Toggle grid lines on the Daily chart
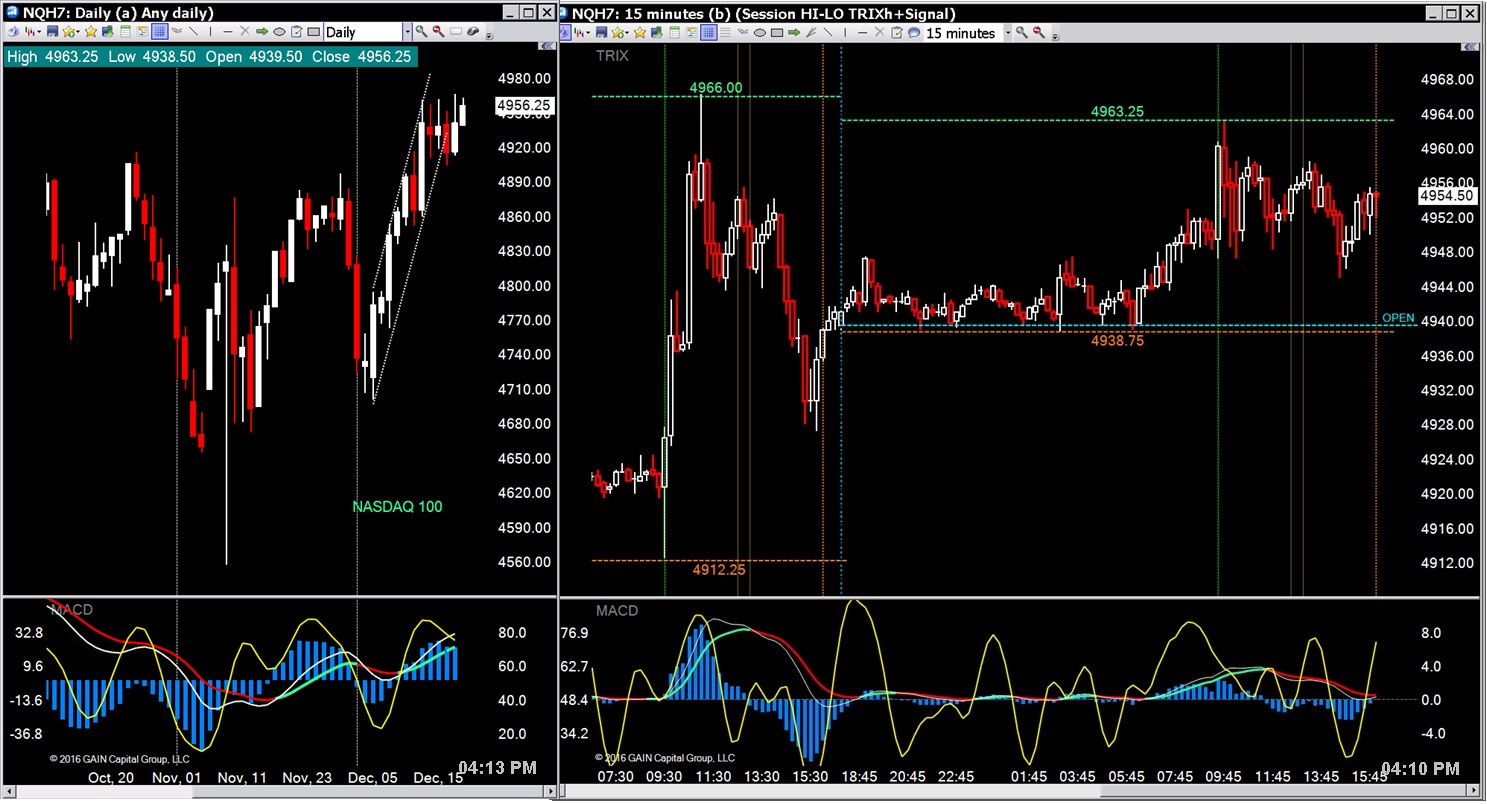Image resolution: width=1487 pixels, height=804 pixels. click(x=159, y=32)
